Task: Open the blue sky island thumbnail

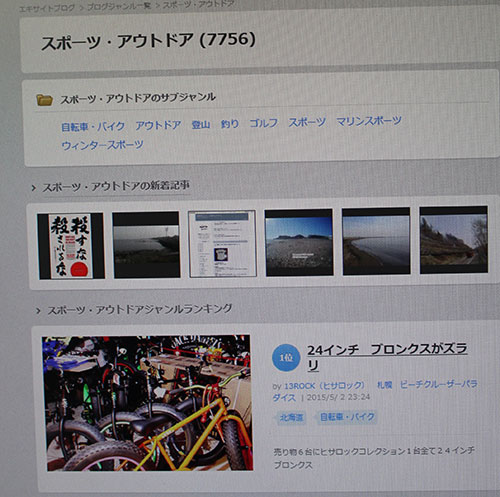Action: pos(299,242)
